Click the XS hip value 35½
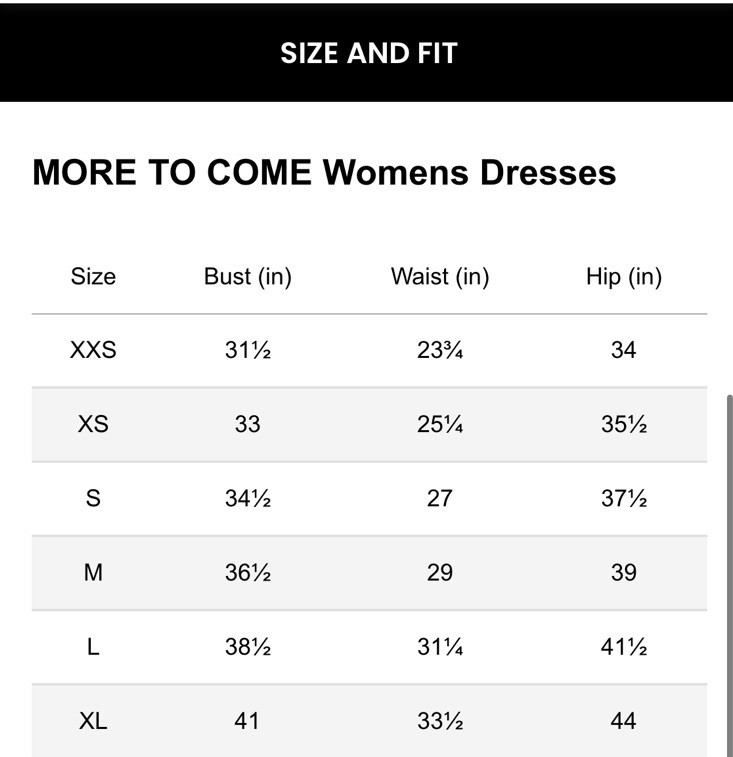 [624, 424]
